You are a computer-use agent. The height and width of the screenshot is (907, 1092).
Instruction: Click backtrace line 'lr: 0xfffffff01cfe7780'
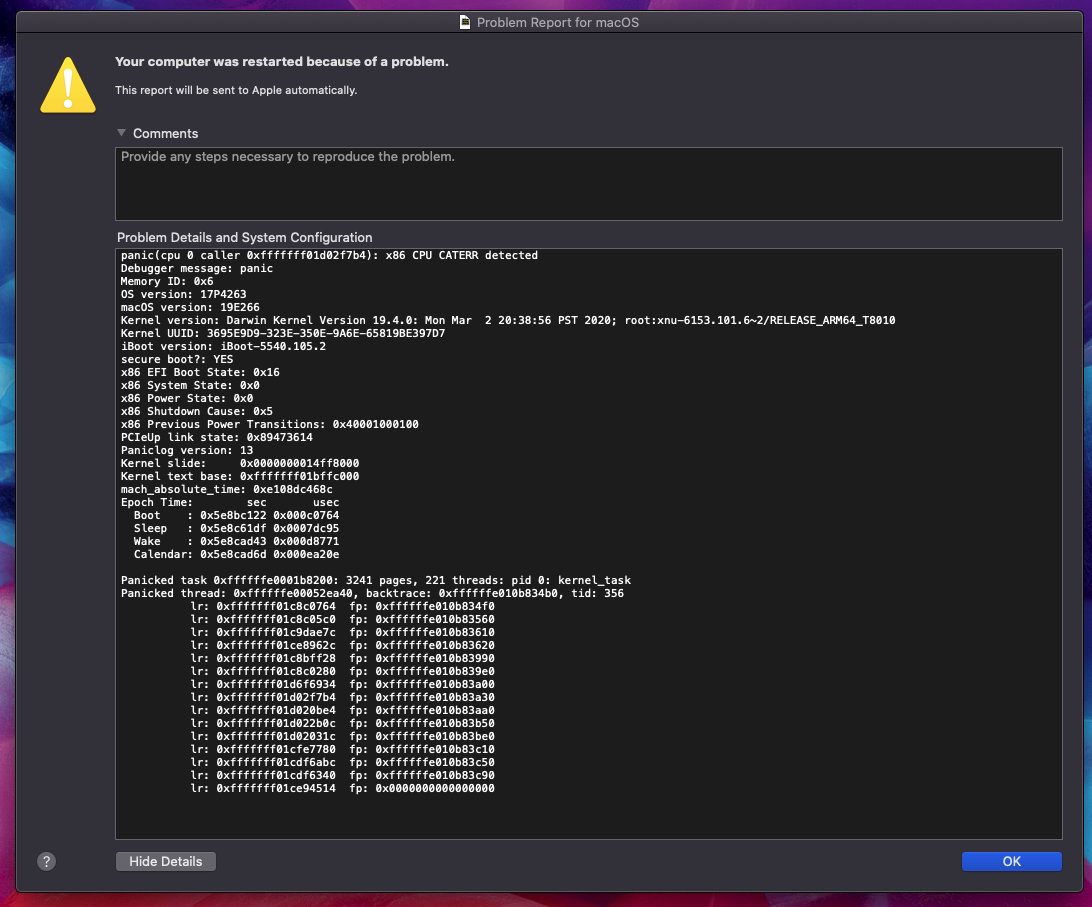click(x=343, y=750)
